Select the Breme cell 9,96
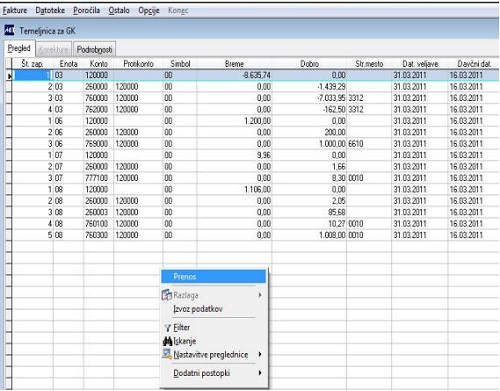Image resolution: width=500 pixels, height=391 pixels. coord(234,155)
